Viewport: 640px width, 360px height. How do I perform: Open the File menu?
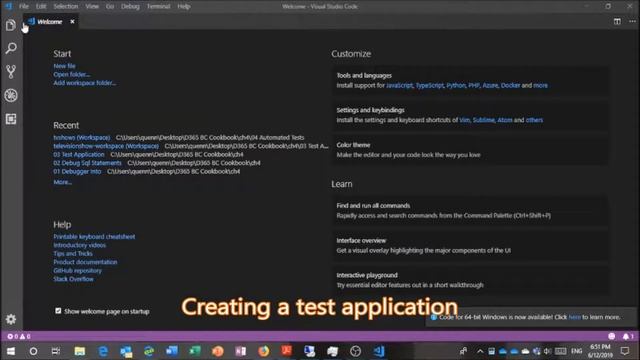click(x=24, y=7)
